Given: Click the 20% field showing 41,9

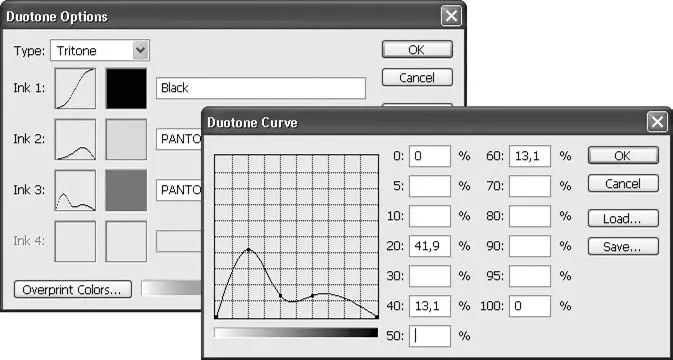Looking at the screenshot, I should 430,246.
